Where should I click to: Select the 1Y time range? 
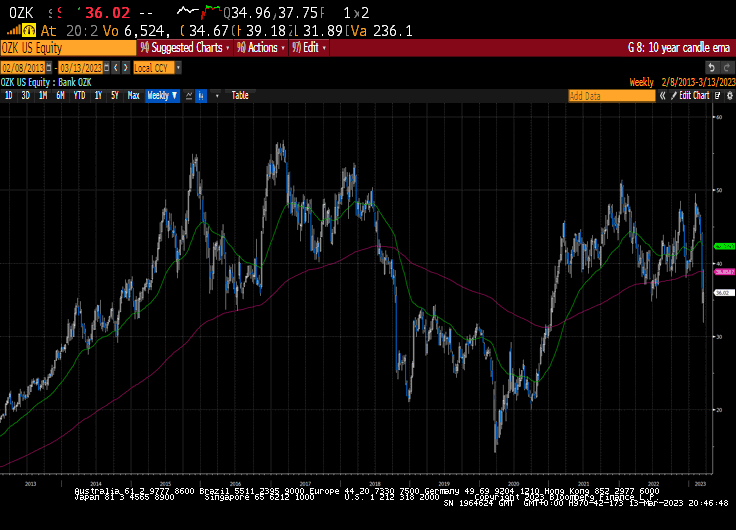(x=98, y=96)
